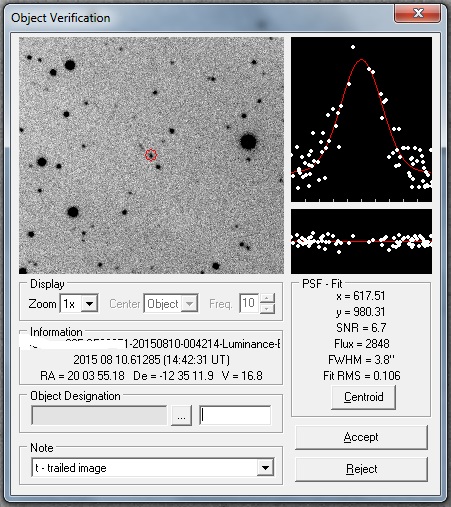Increase frequency with up spinner arrow

point(267,299)
